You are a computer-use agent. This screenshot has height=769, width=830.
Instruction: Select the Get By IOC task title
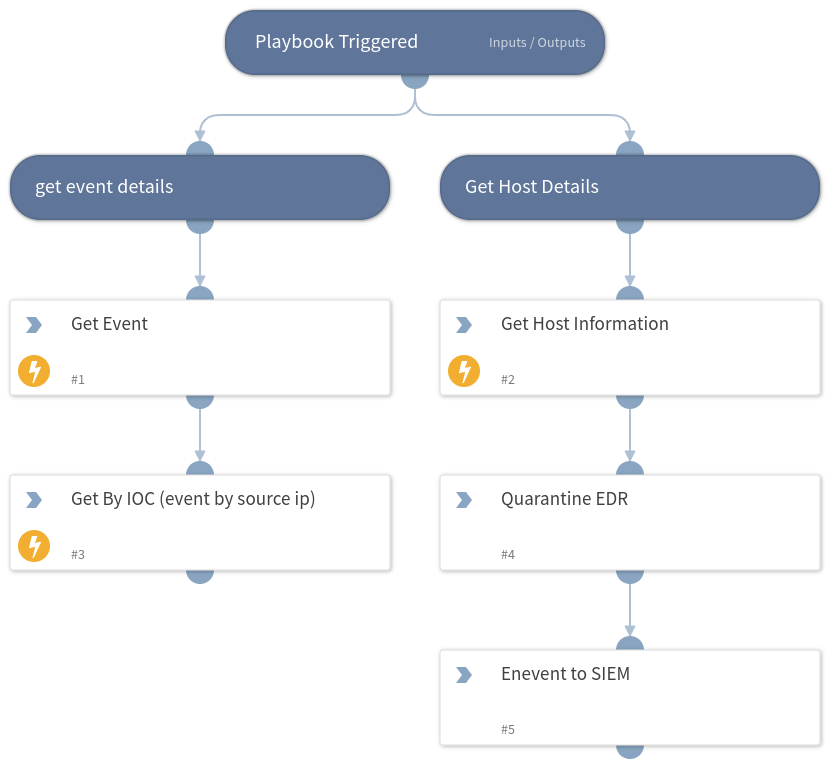193,498
